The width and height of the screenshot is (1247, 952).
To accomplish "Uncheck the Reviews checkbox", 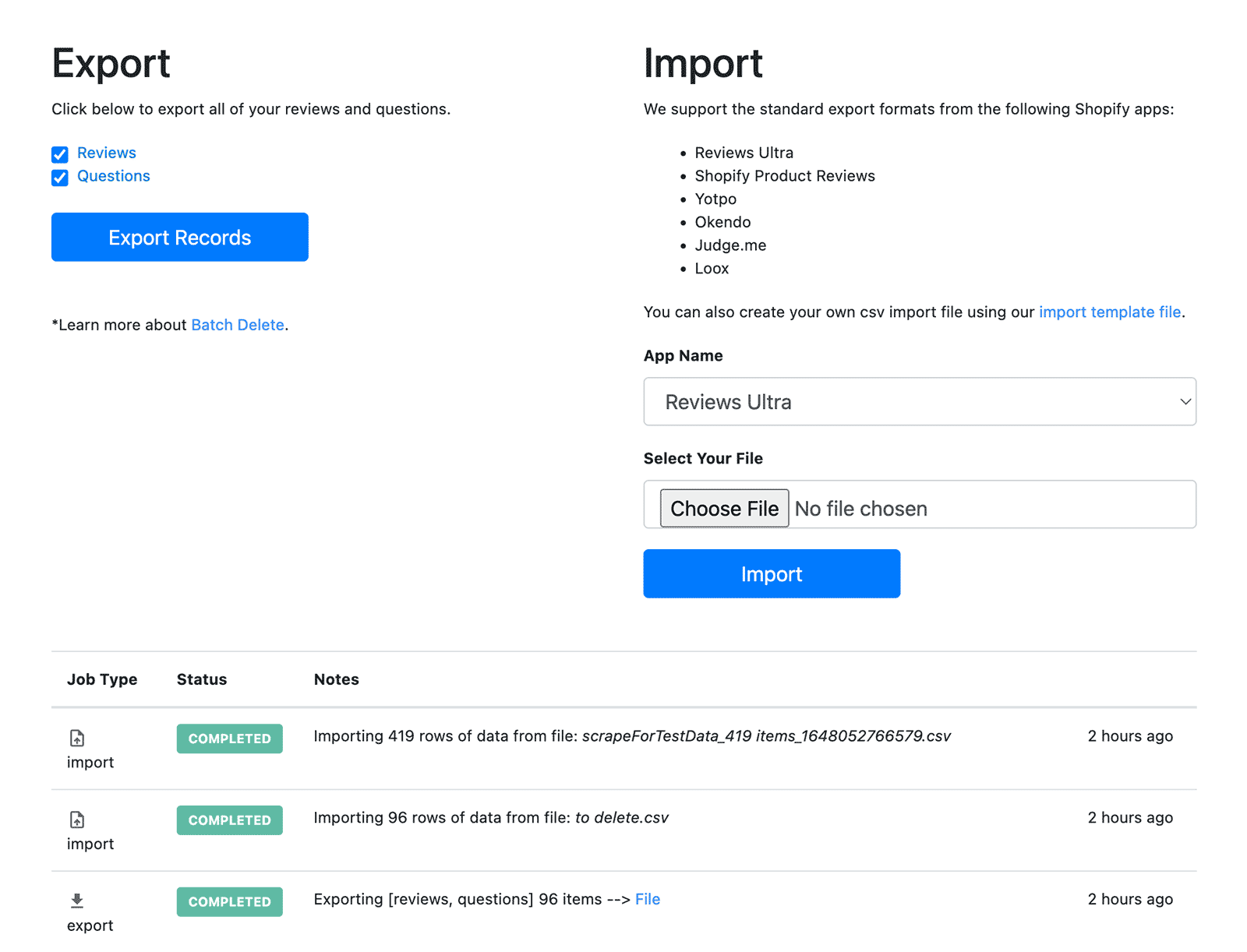I will tap(60, 154).
